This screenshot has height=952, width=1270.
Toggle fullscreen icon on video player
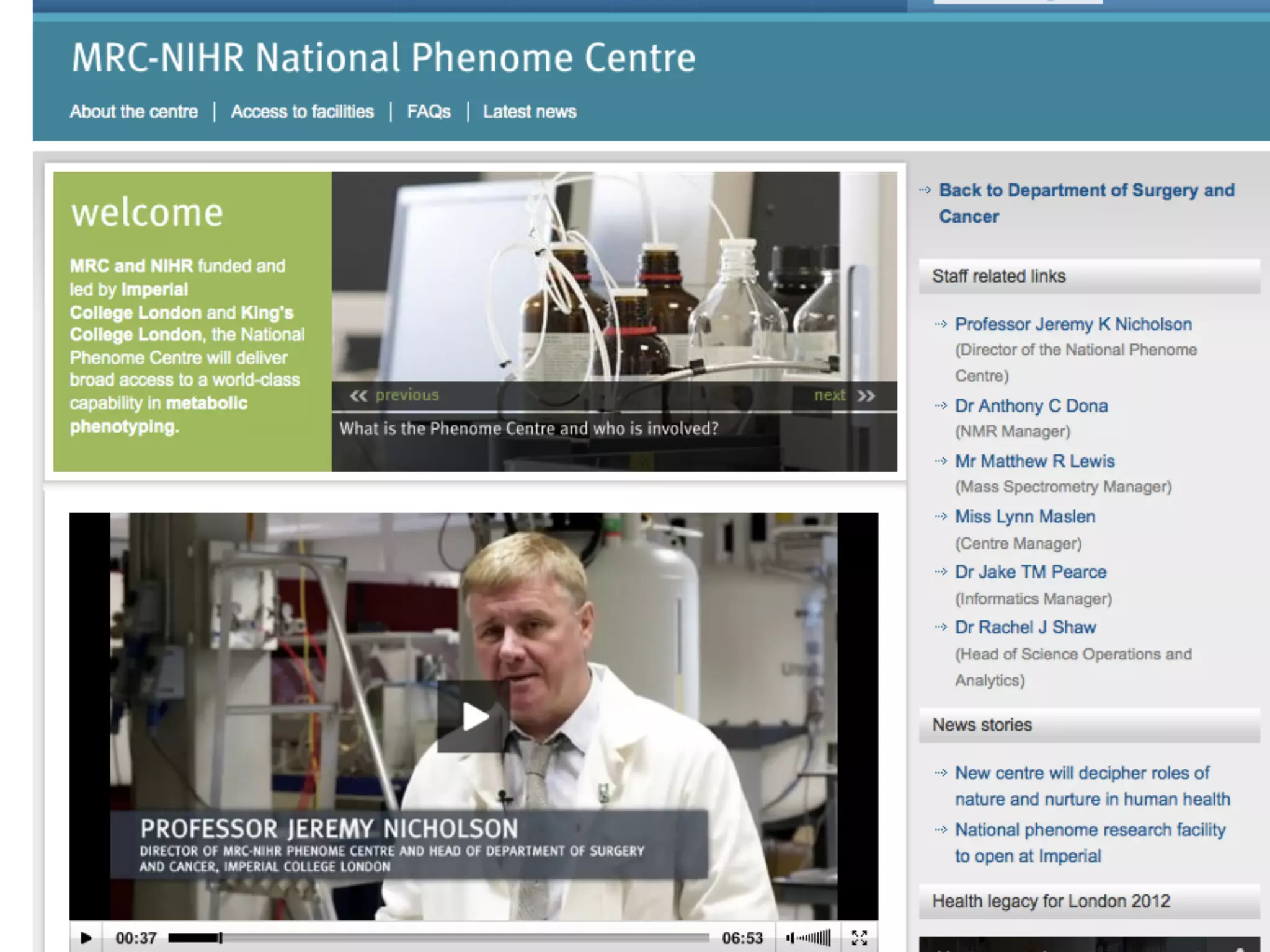[859, 938]
